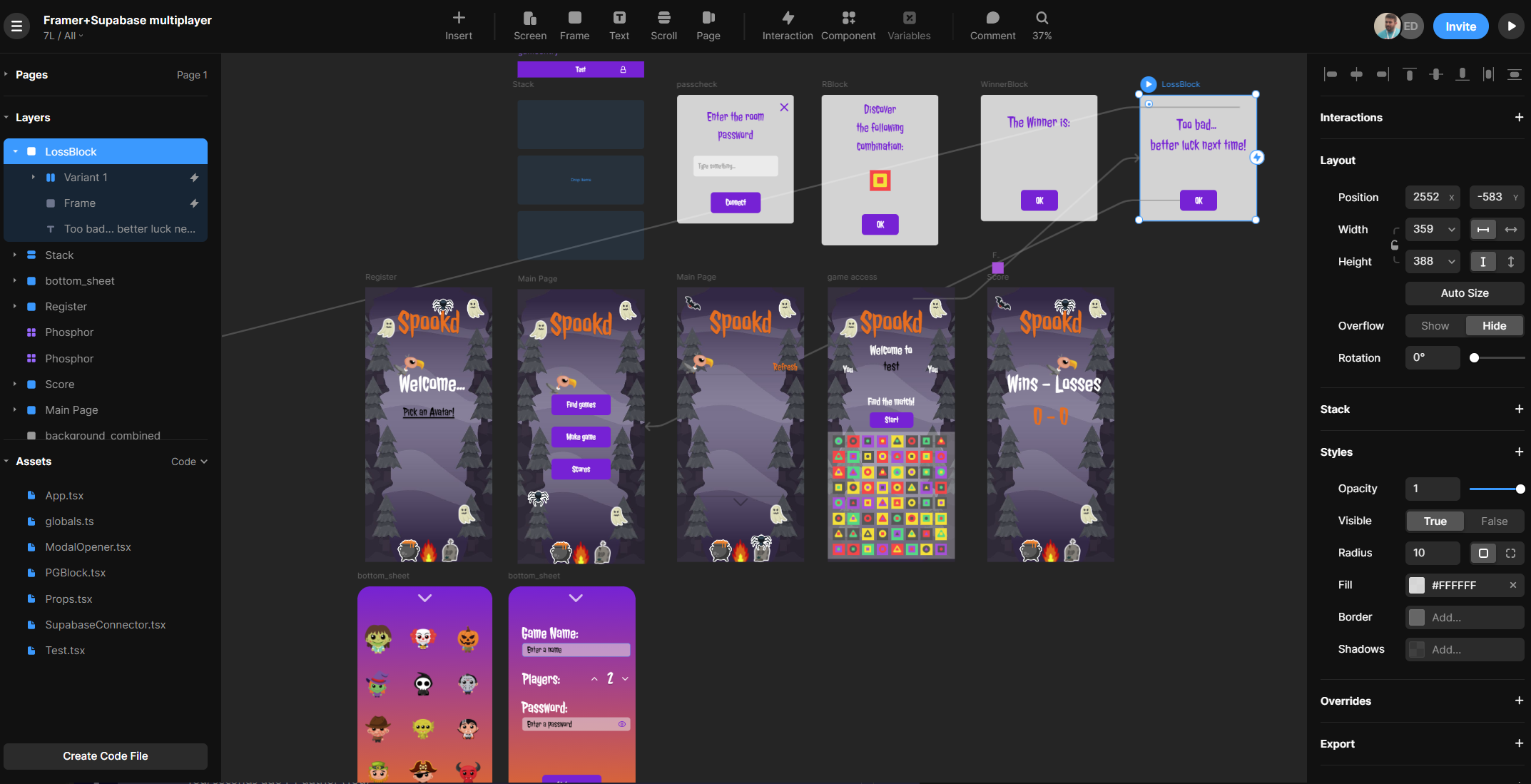The width and height of the screenshot is (1531, 784).
Task: Select the Screen tool
Action: pos(529,25)
